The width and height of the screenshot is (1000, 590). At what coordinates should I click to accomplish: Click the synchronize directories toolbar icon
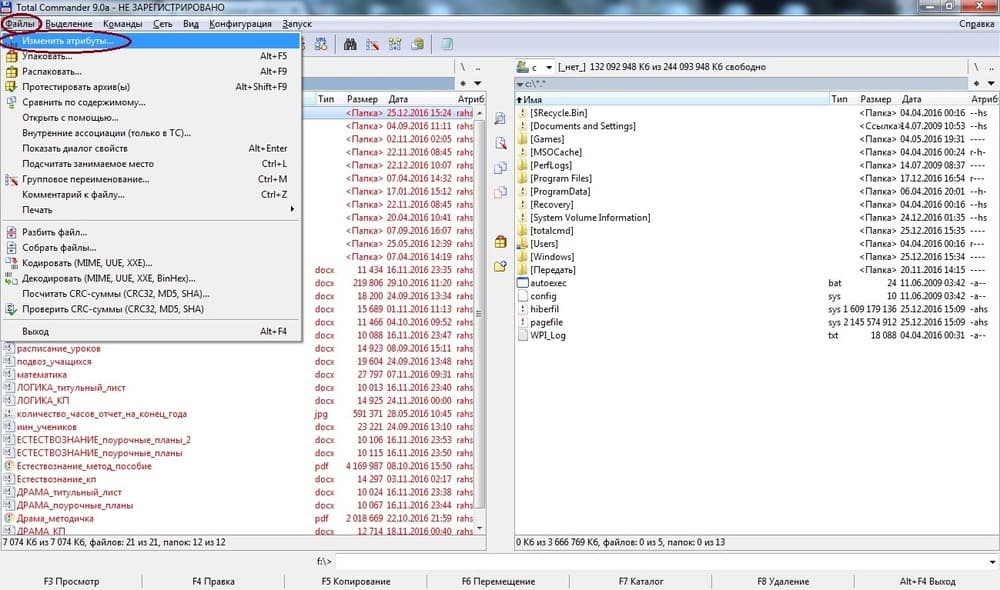point(395,44)
